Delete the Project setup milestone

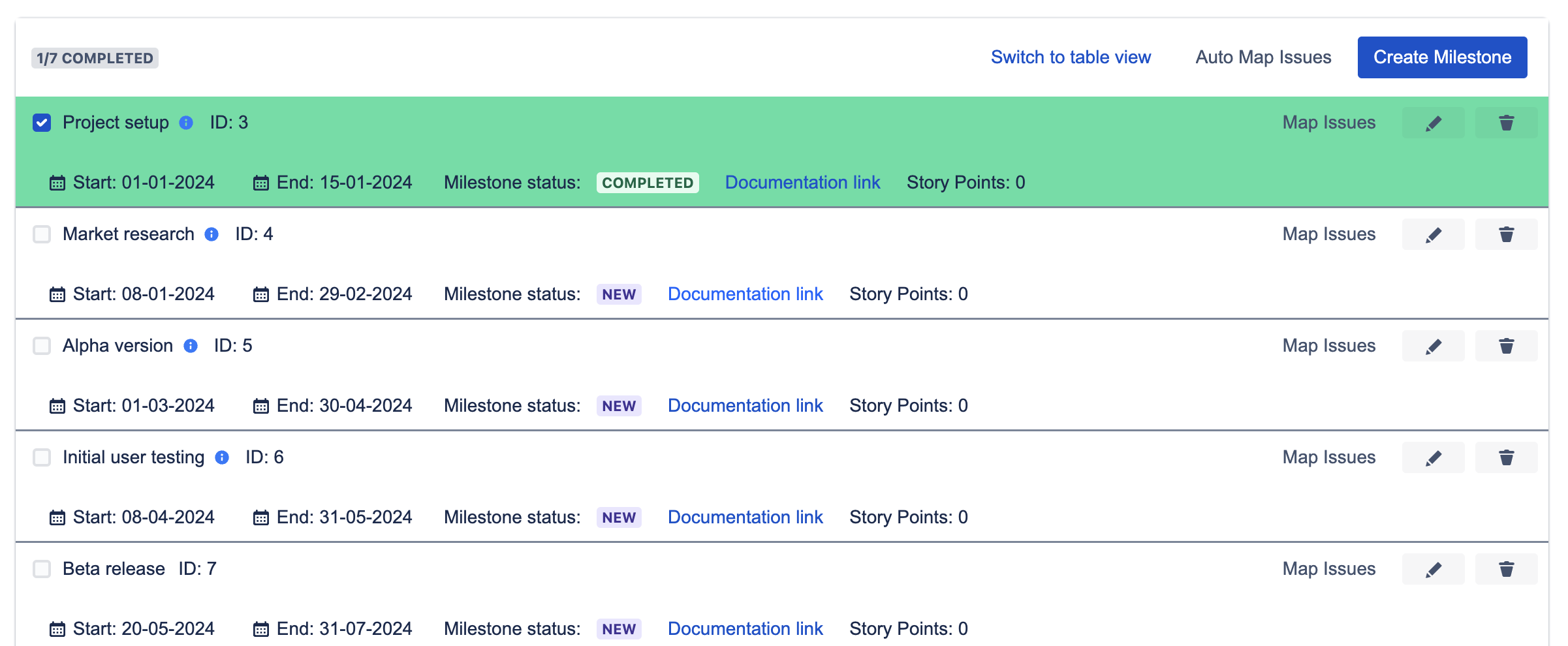pyautogui.click(x=1505, y=122)
